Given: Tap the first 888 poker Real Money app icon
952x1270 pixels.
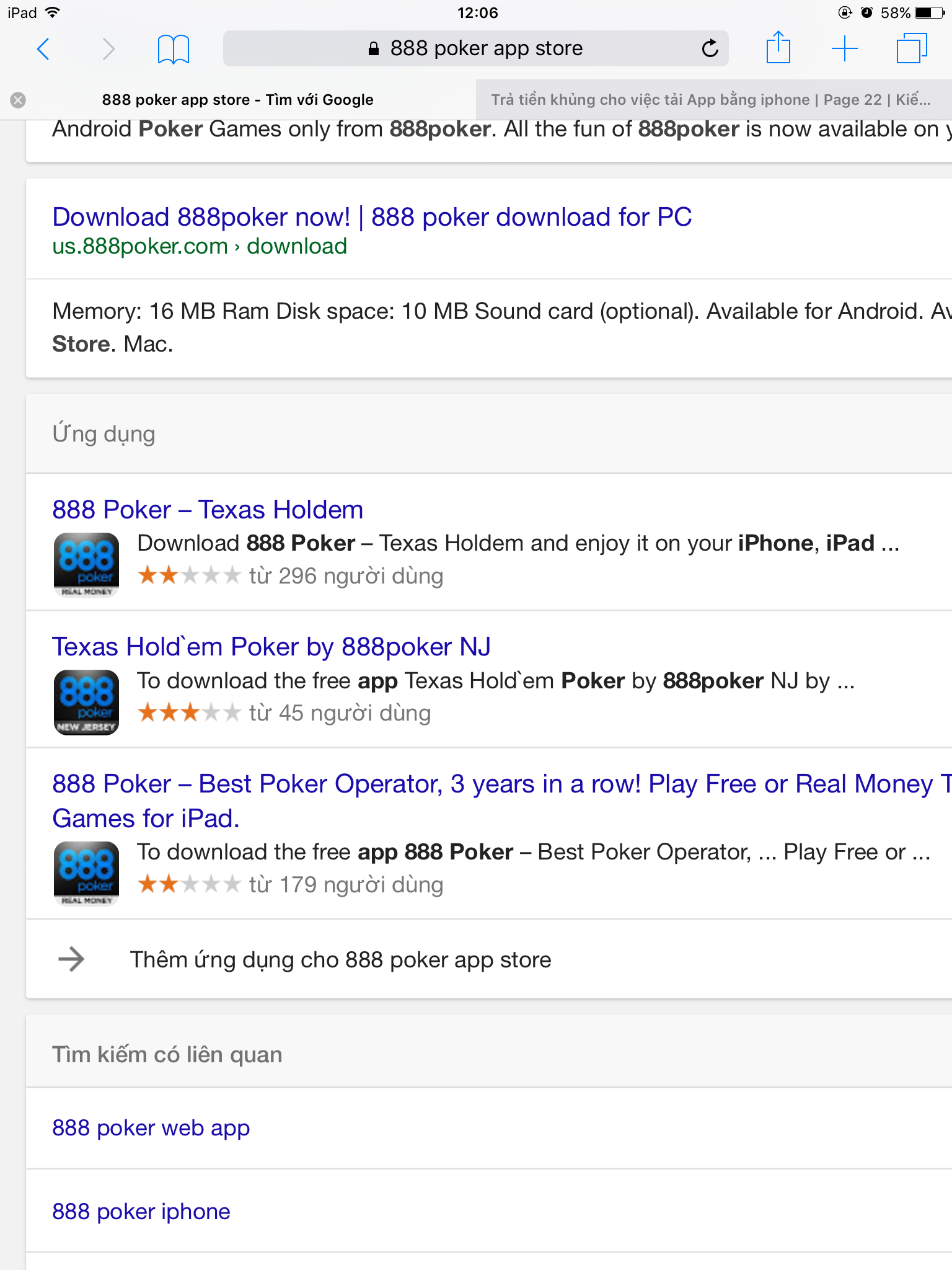Looking at the screenshot, I should click(86, 564).
